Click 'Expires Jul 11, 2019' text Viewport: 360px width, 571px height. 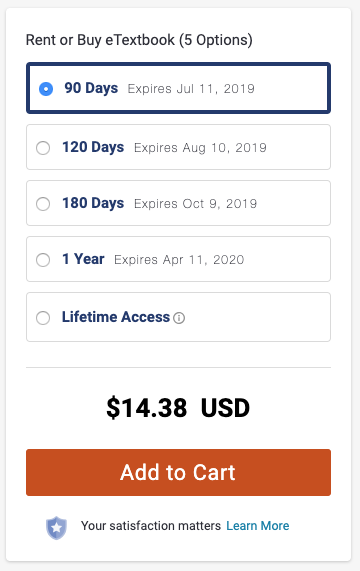191,89
